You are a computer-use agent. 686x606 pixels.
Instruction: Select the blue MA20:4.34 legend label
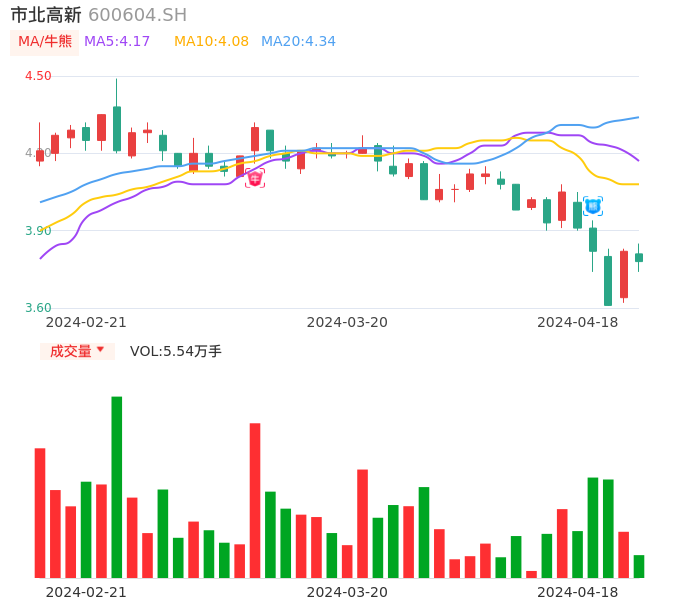coord(298,42)
